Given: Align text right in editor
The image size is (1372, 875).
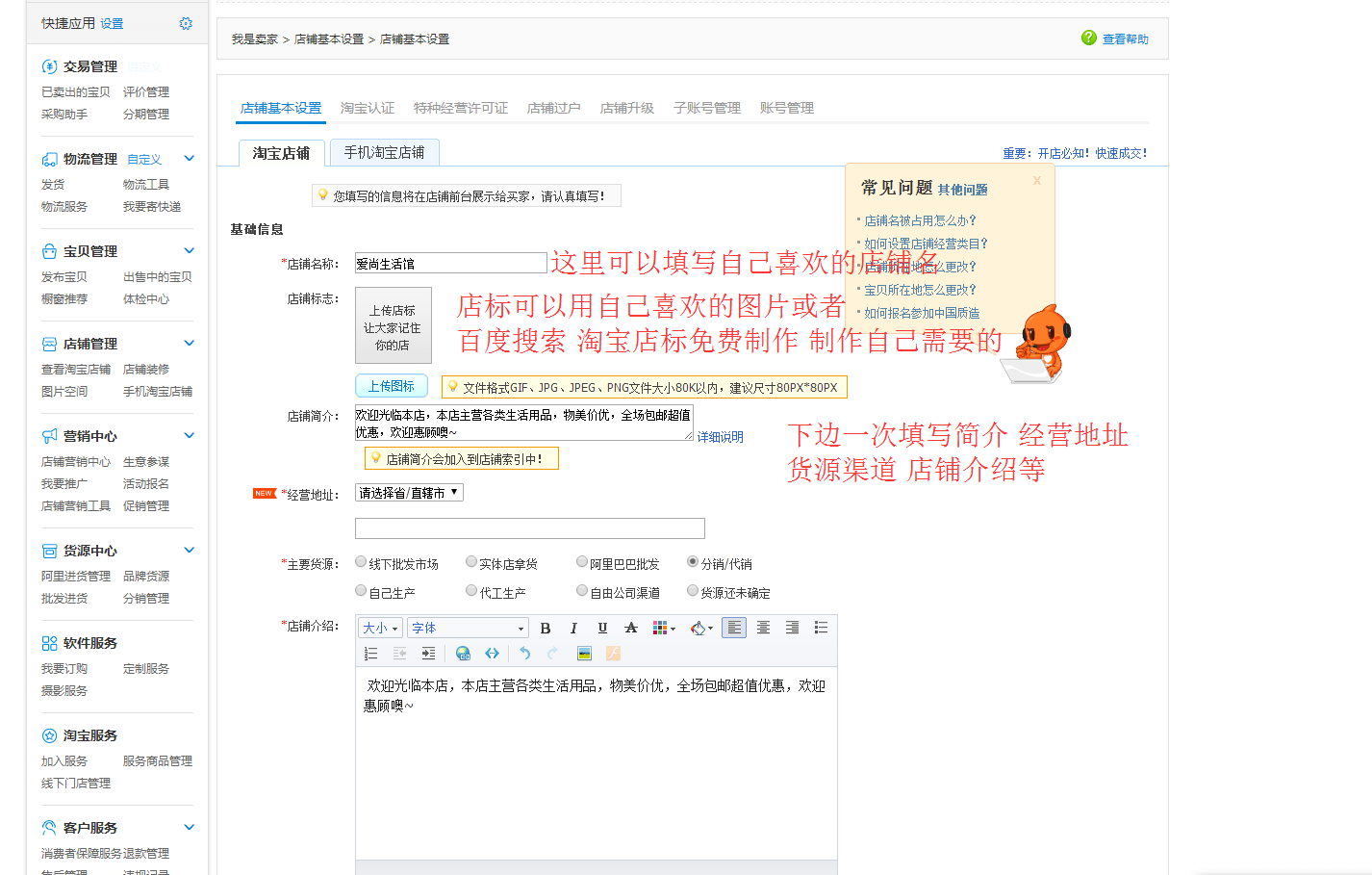Looking at the screenshot, I should click(x=792, y=628).
